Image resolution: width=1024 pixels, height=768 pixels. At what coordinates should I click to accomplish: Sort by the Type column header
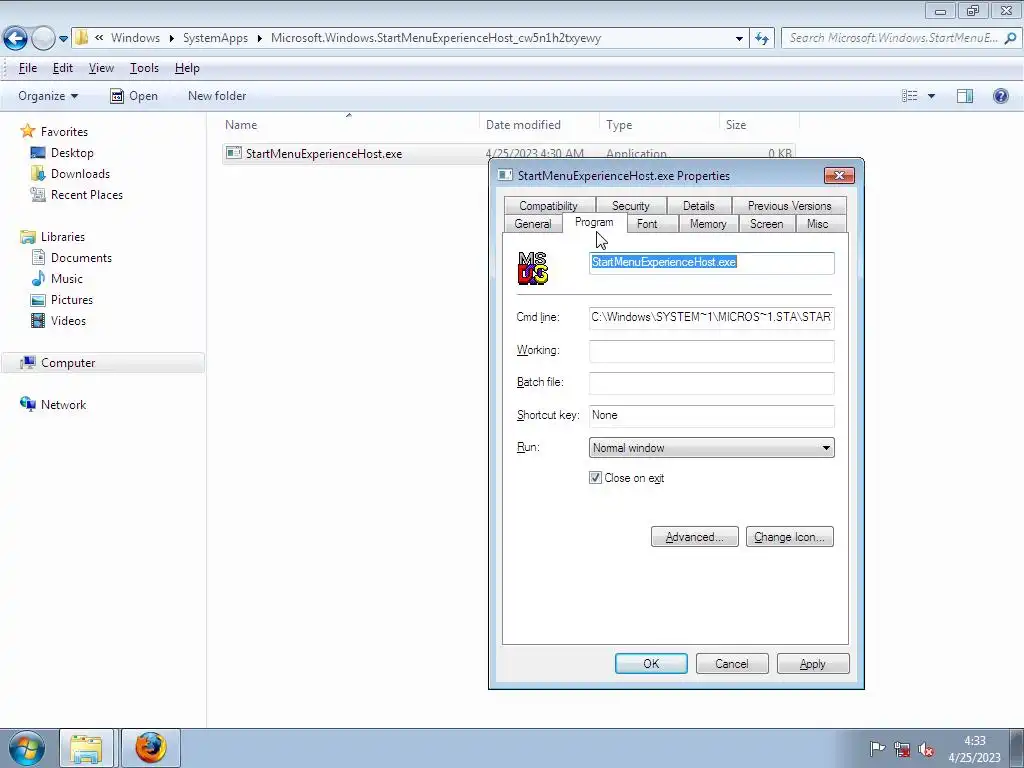tap(660, 125)
